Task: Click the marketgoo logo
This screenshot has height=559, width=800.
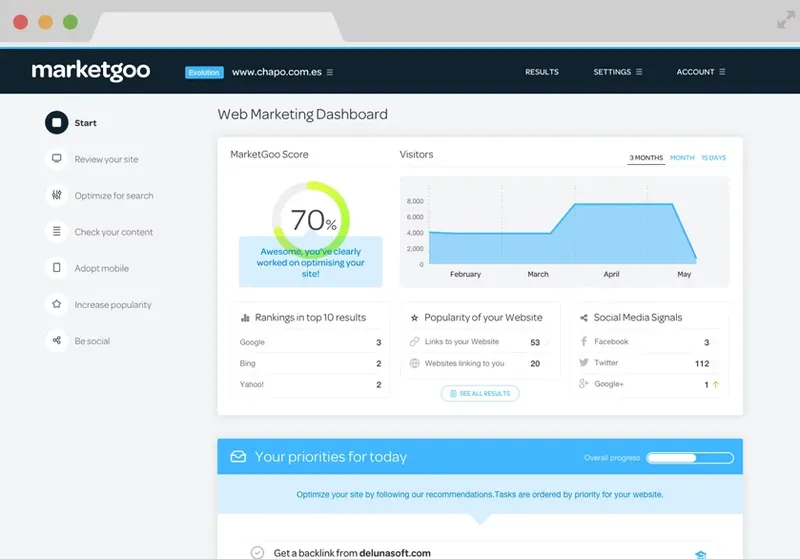Action: click(x=91, y=71)
